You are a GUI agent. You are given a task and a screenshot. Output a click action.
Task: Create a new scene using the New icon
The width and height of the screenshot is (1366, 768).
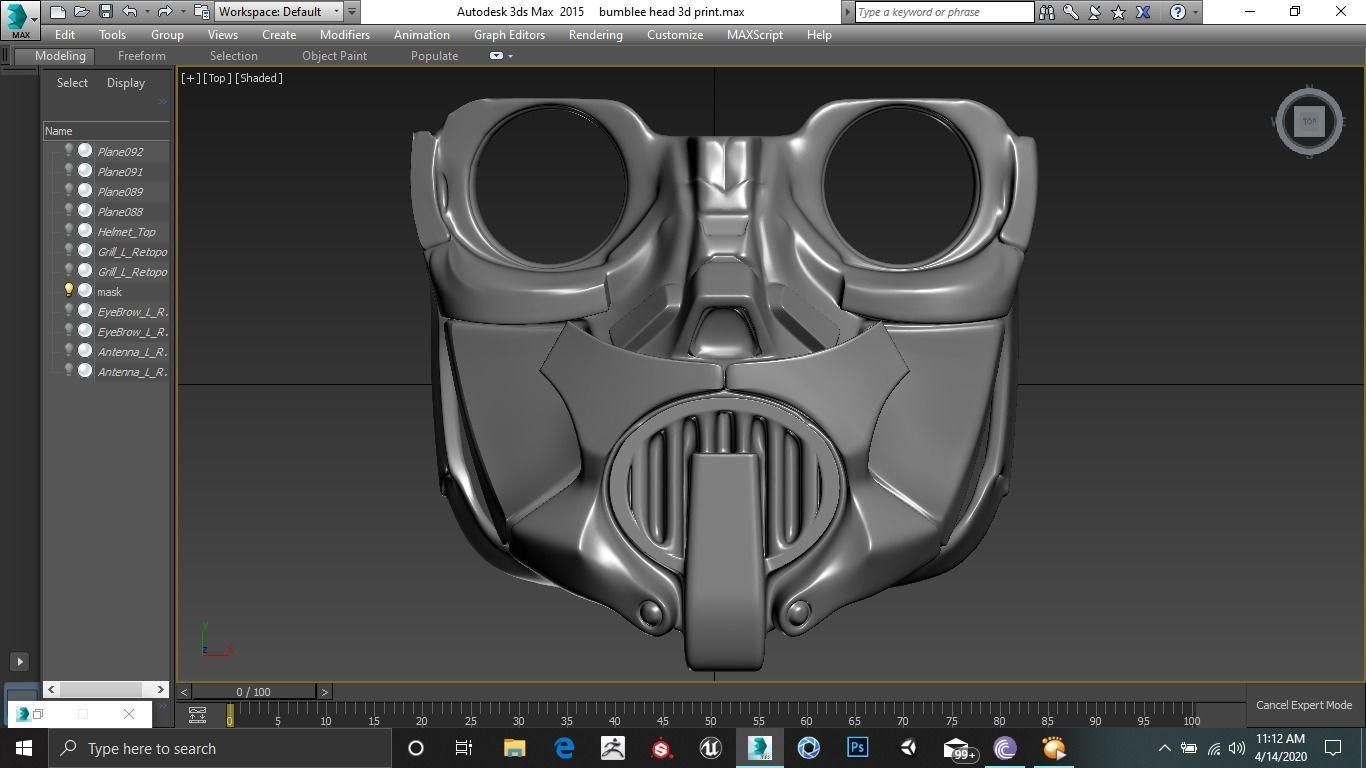tap(58, 12)
